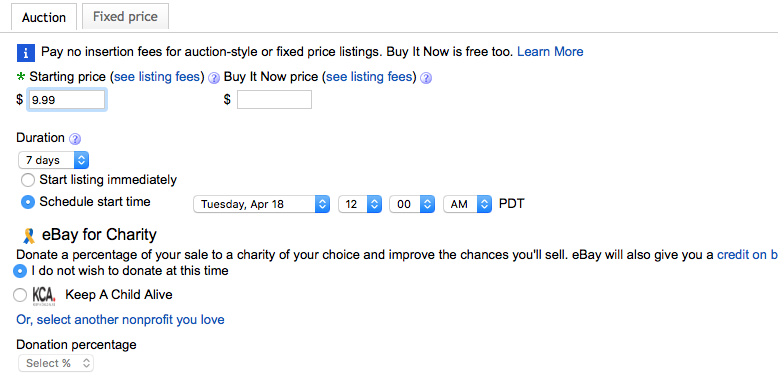Open the minutes dropdown showing 00
778x388 pixels.
pyautogui.click(x=412, y=204)
